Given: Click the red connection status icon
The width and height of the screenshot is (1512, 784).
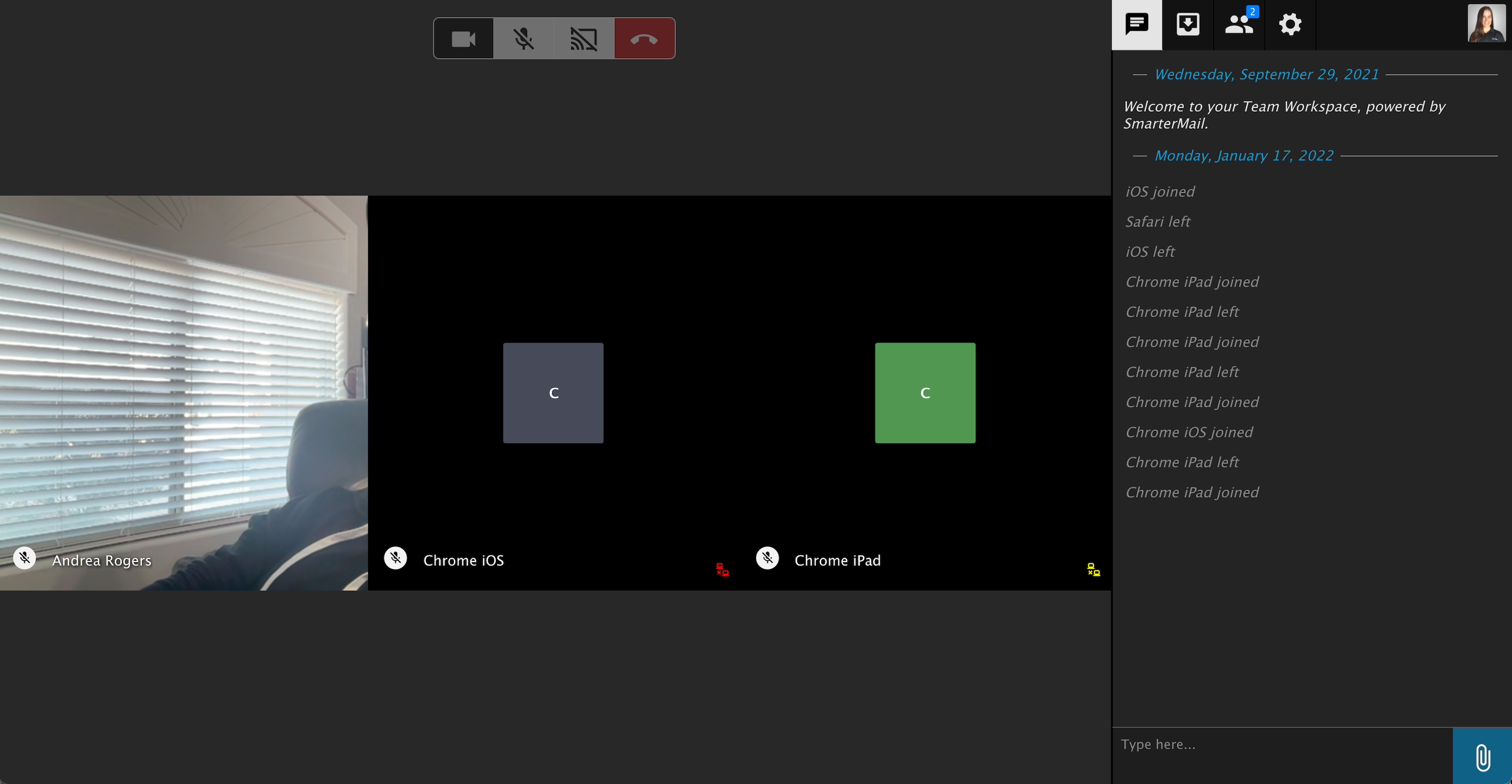Looking at the screenshot, I should [722, 569].
